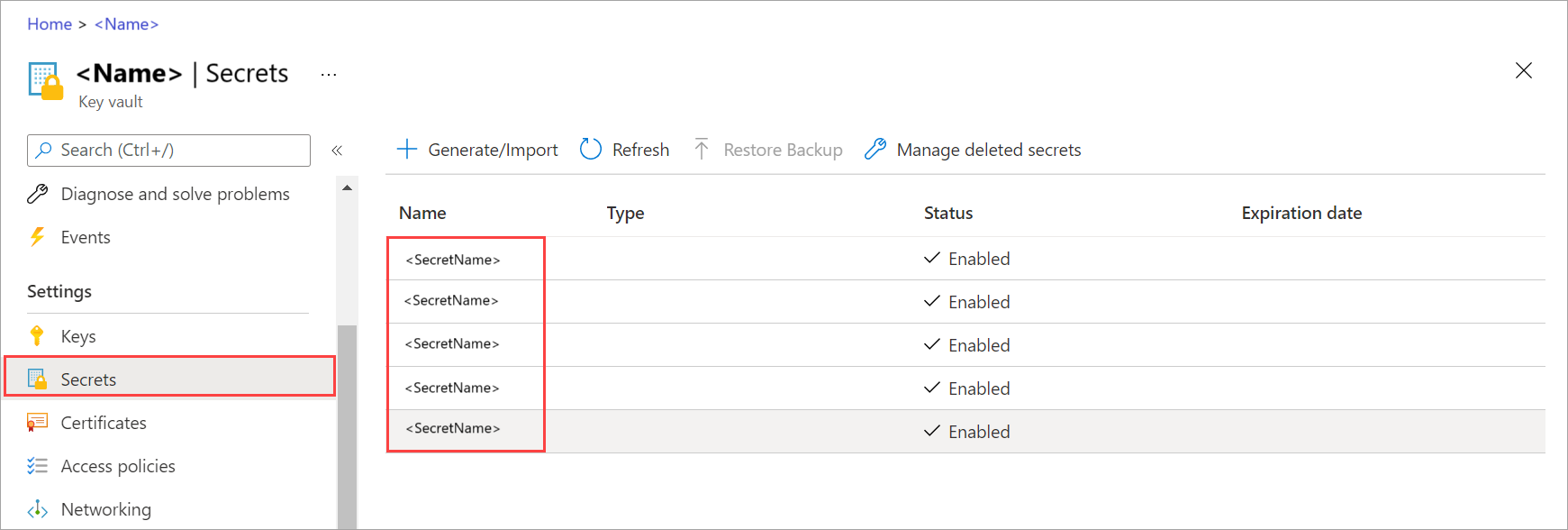Click checkmark icon in last row

(x=932, y=432)
